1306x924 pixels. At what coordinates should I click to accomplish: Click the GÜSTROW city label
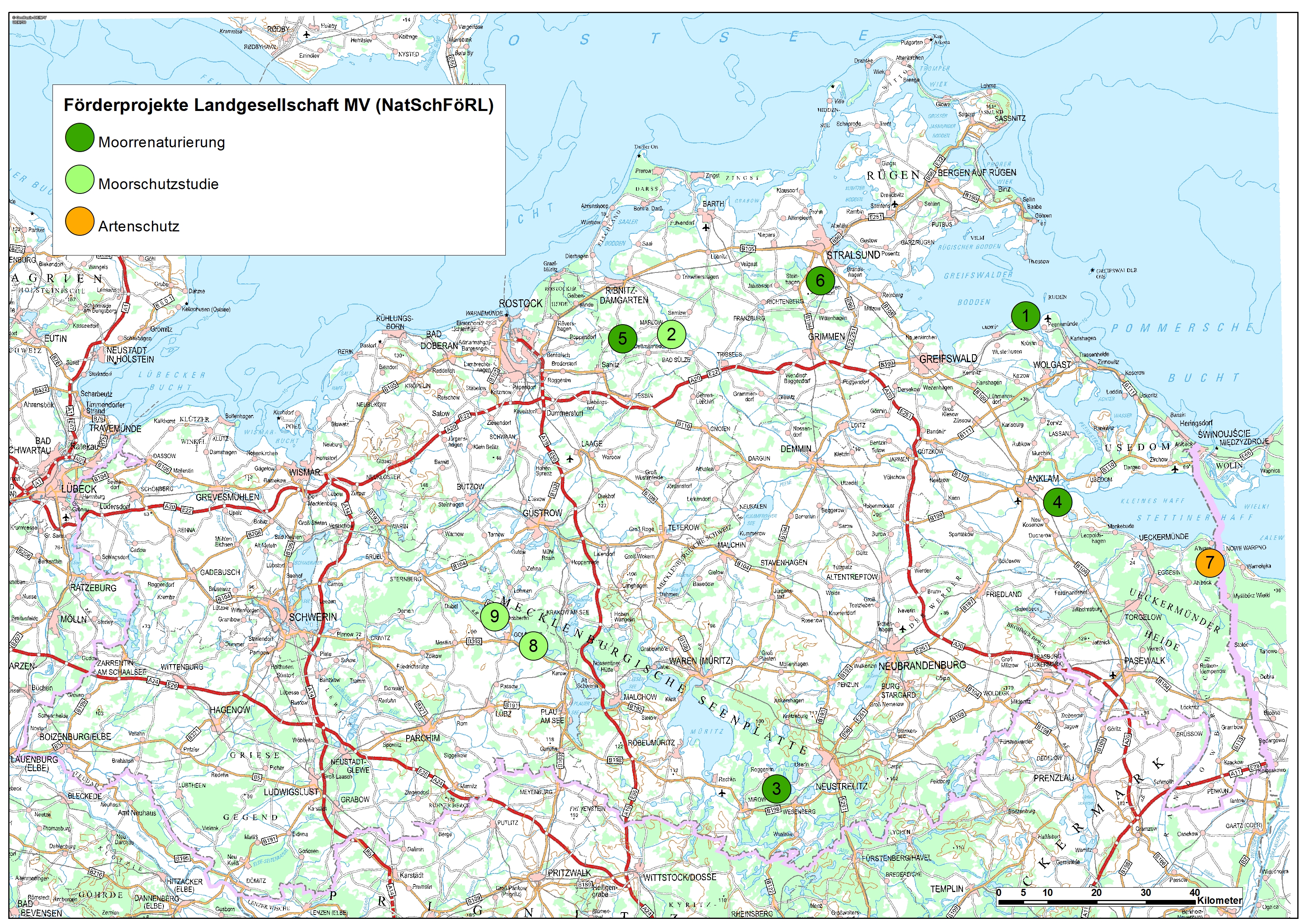click(542, 513)
